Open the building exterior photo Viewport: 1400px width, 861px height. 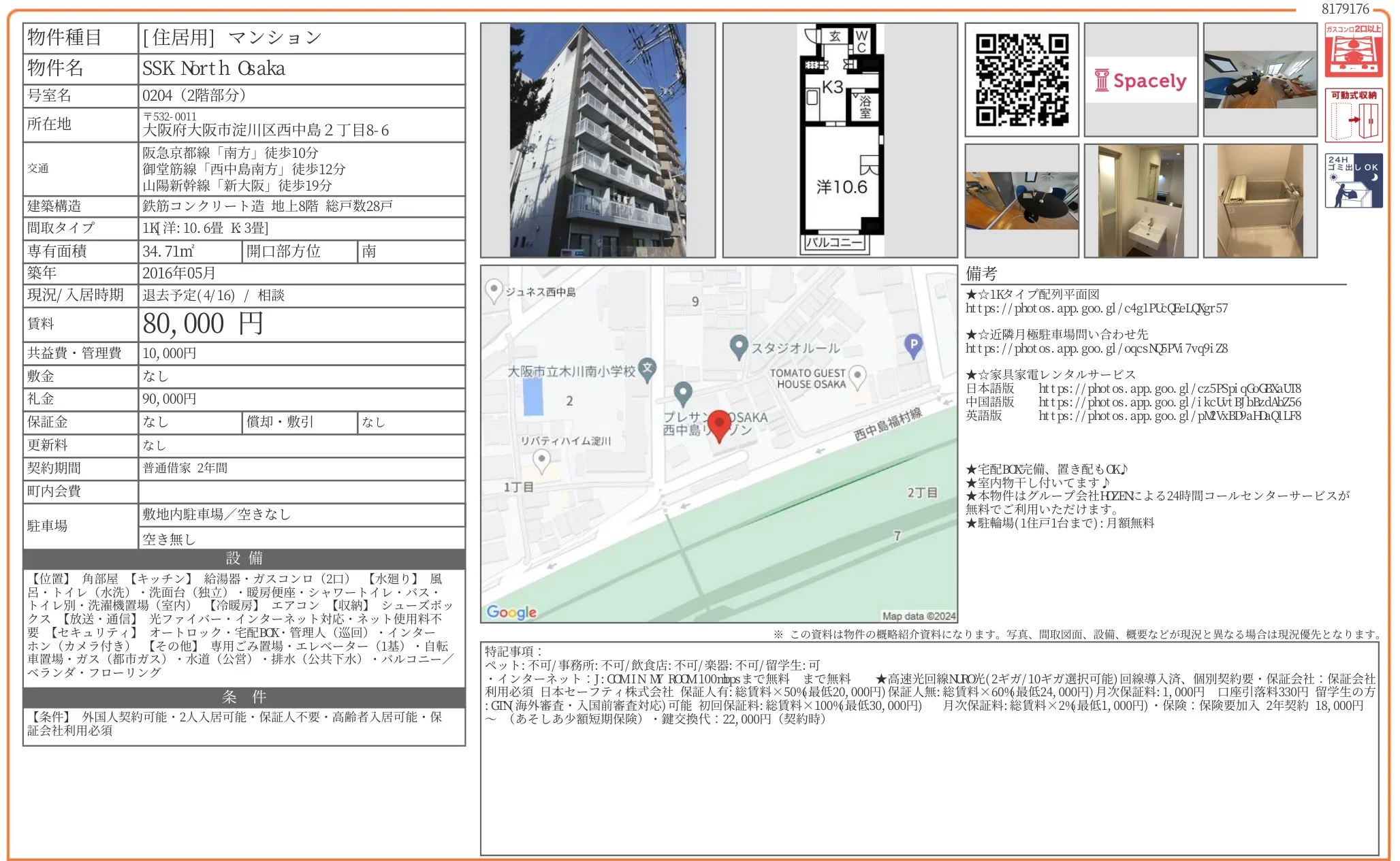598,140
